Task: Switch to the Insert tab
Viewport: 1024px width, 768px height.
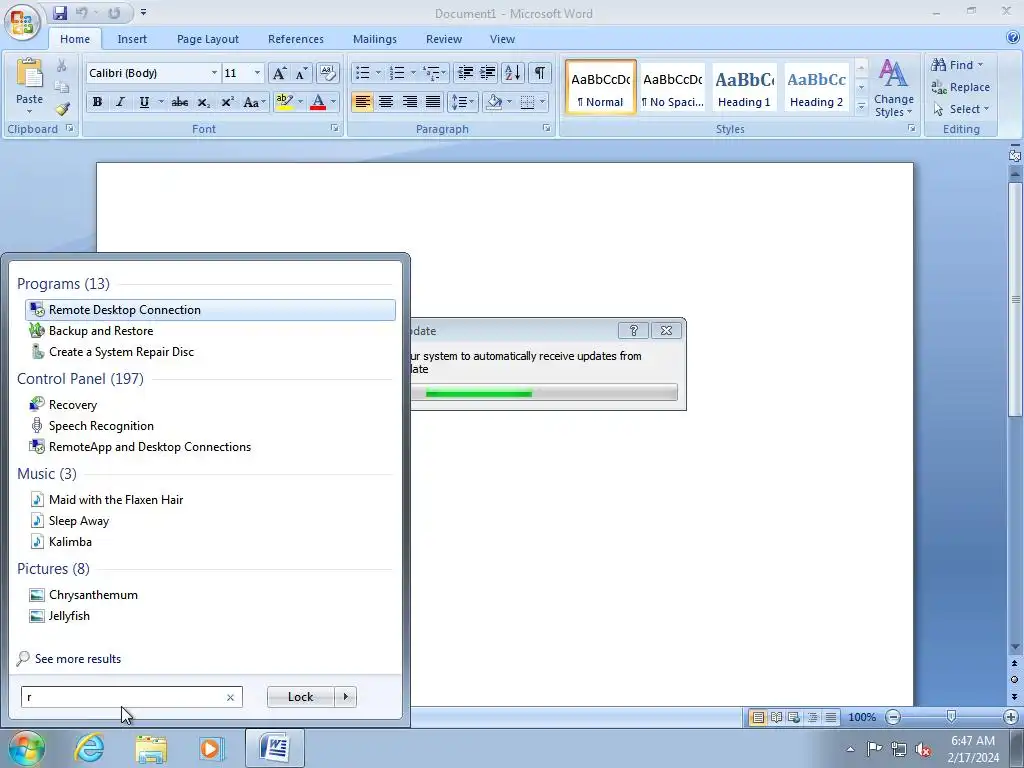Action: 132,39
